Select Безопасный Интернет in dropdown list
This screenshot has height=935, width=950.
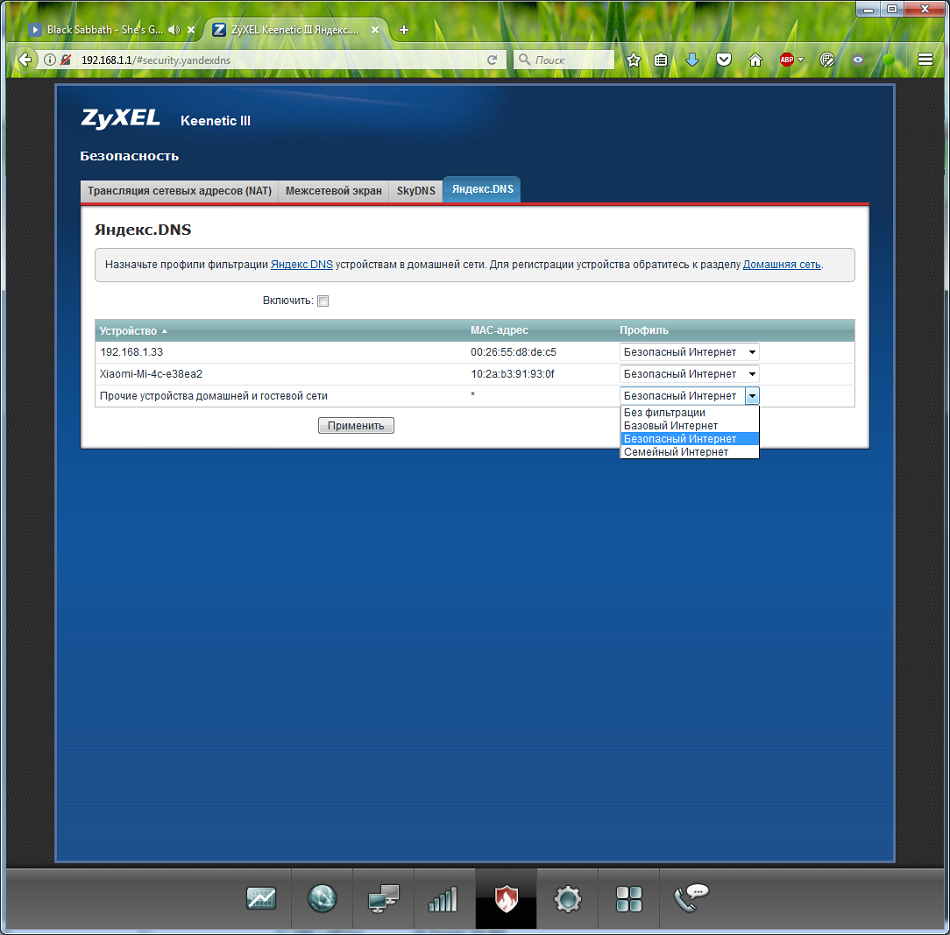pyautogui.click(x=689, y=439)
